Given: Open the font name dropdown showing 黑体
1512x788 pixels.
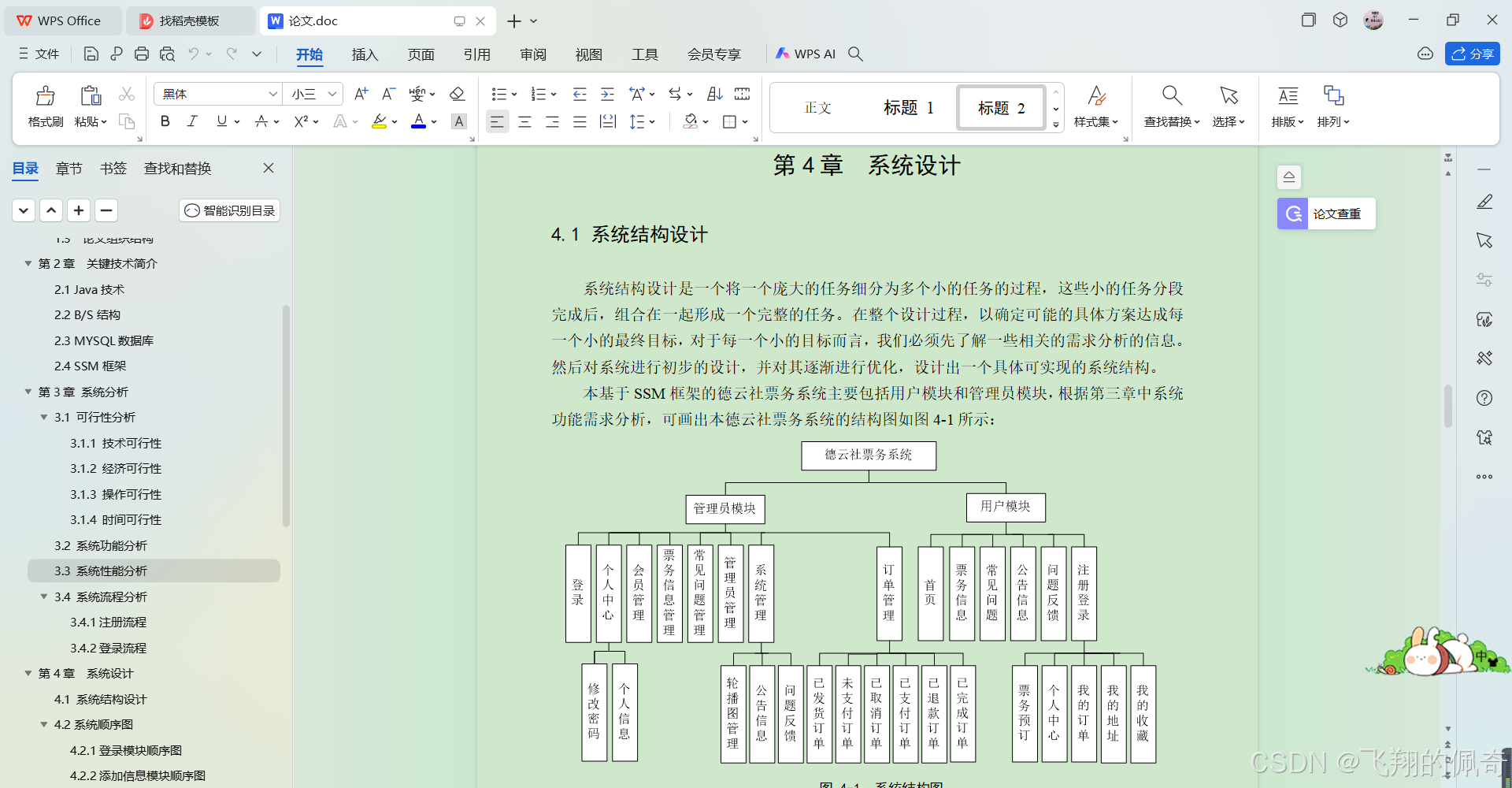Looking at the screenshot, I should 273,94.
